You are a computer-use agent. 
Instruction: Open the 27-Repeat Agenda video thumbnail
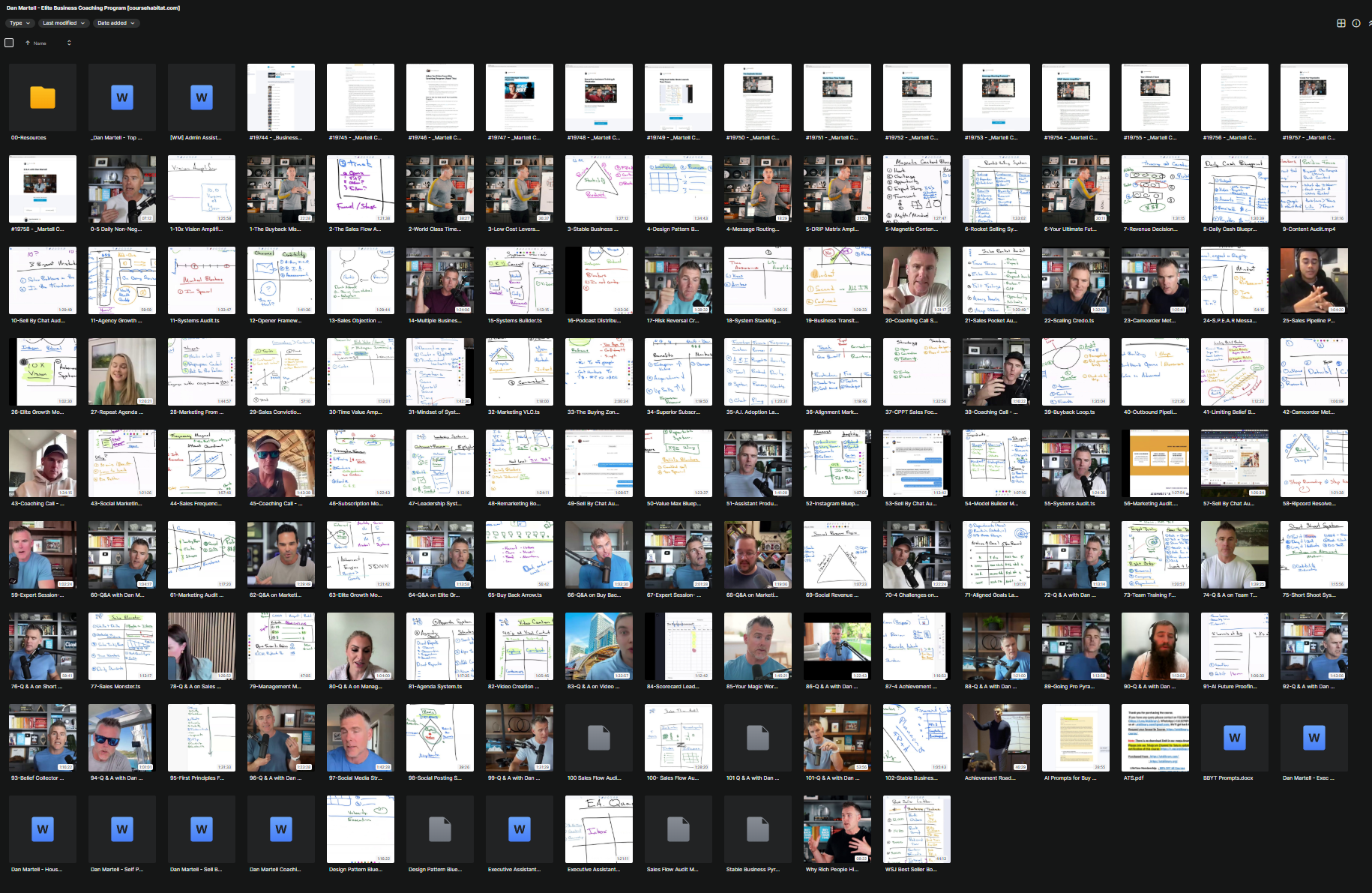click(x=122, y=372)
